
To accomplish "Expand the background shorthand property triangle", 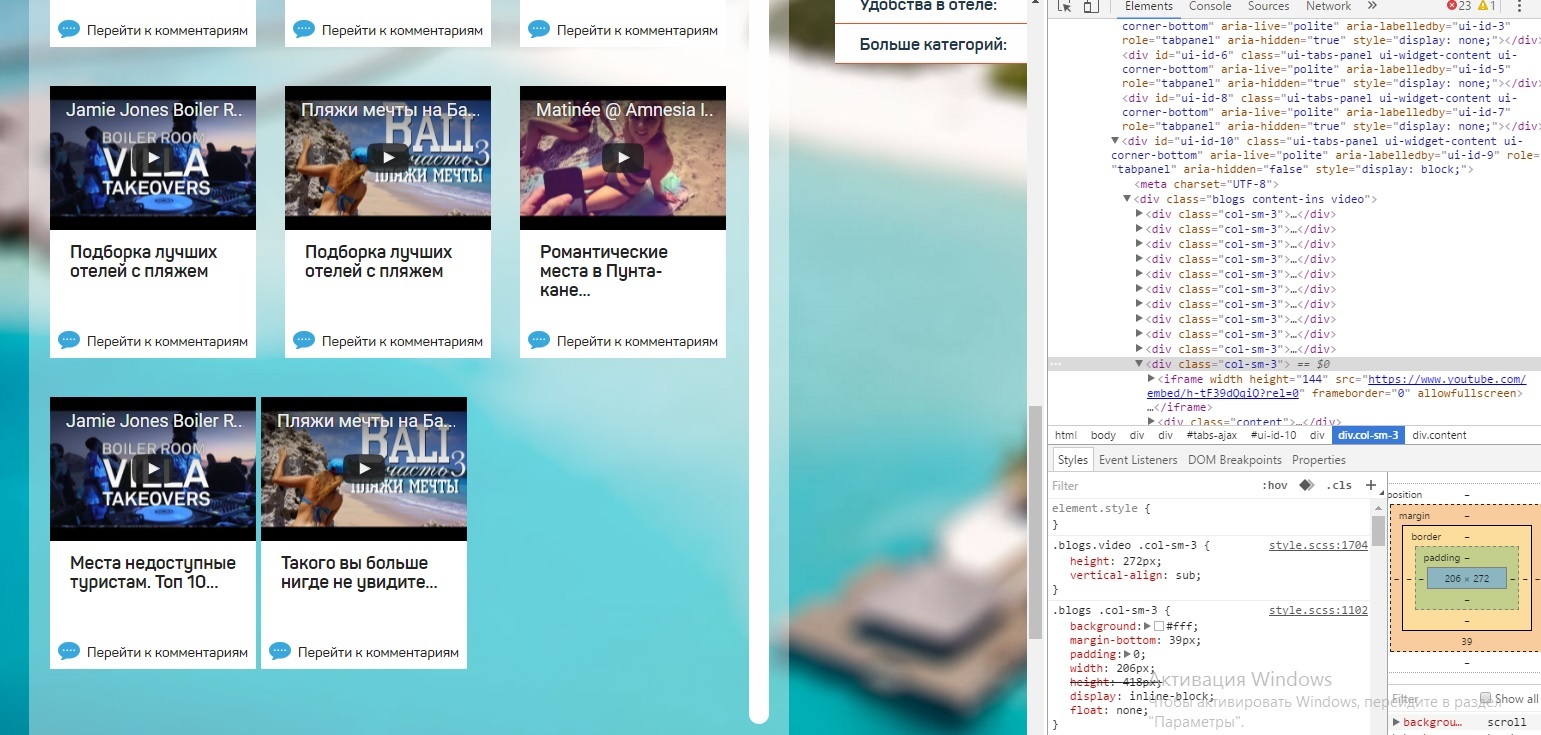I will pyautogui.click(x=1148, y=626).
